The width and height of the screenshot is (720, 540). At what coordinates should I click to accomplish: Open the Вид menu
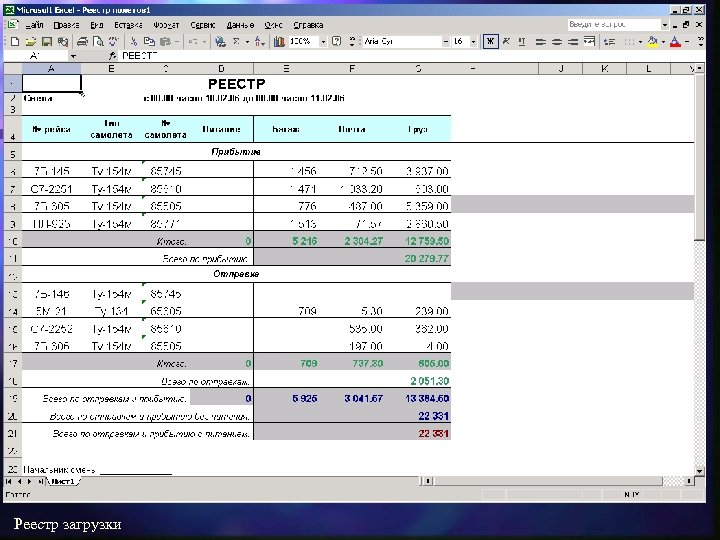point(96,25)
